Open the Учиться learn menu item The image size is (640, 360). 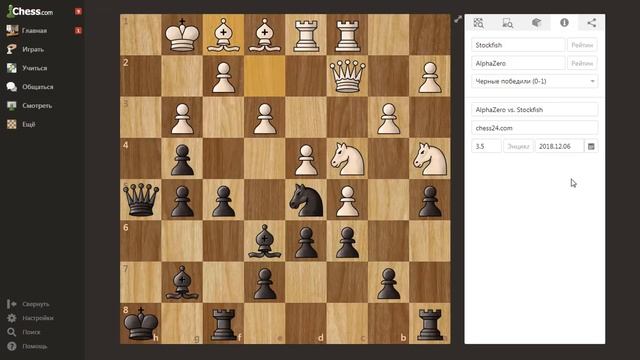click(x=35, y=68)
